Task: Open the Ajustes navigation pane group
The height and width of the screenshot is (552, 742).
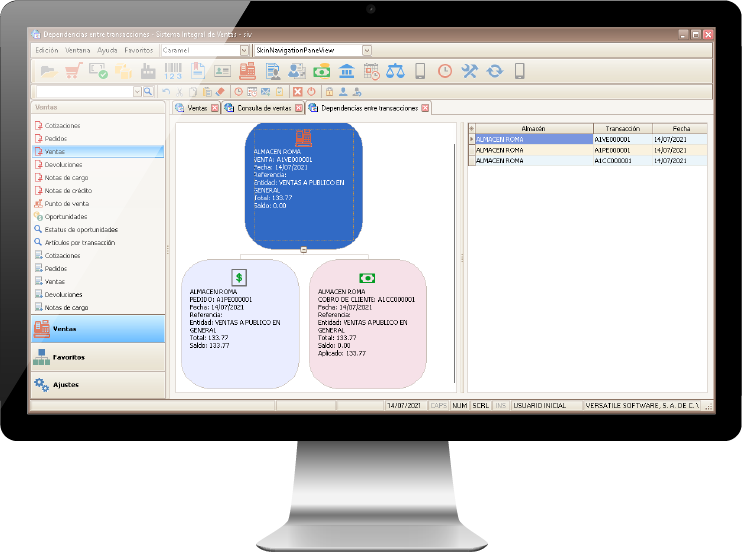Action: 98,384
